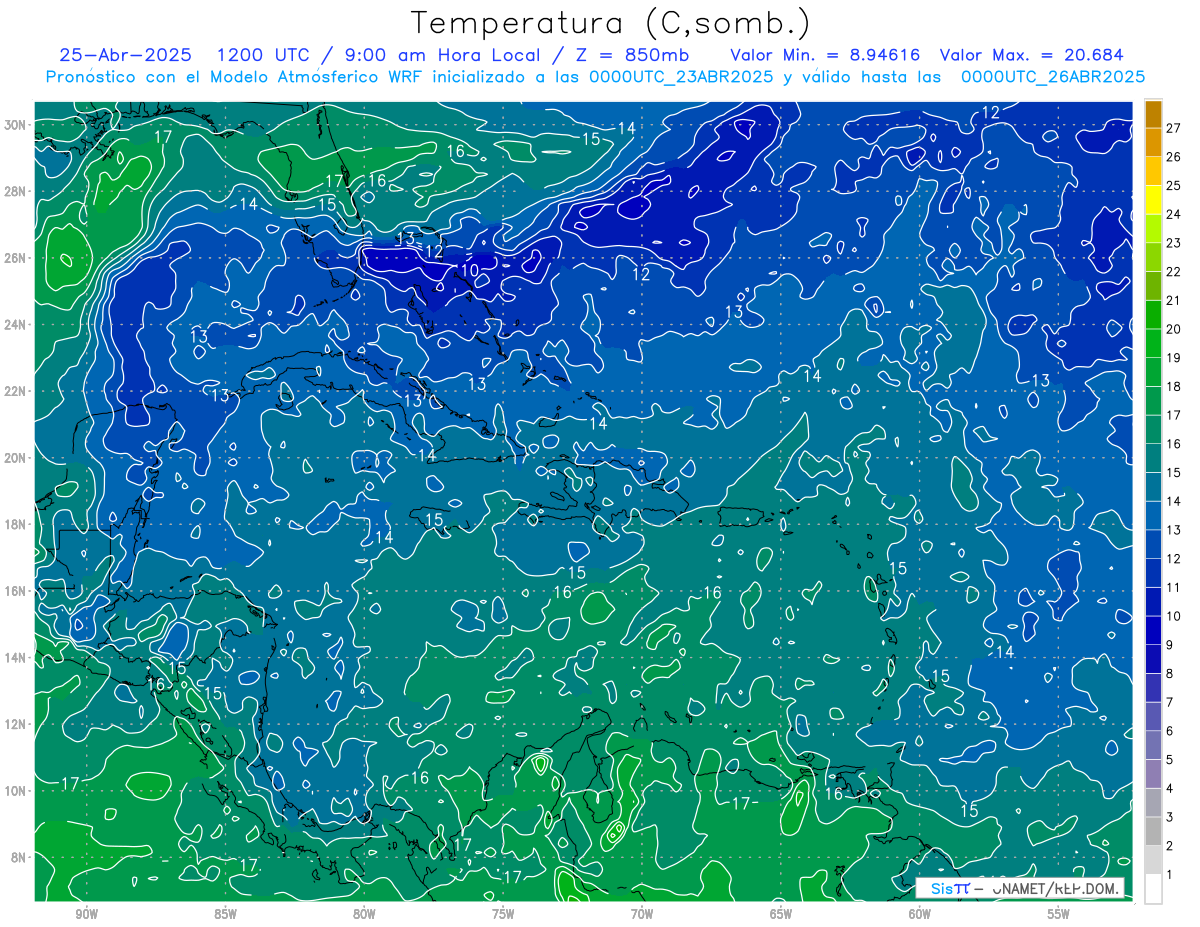Click the color scale label "1"
The image size is (1200, 927).
(x=1170, y=875)
